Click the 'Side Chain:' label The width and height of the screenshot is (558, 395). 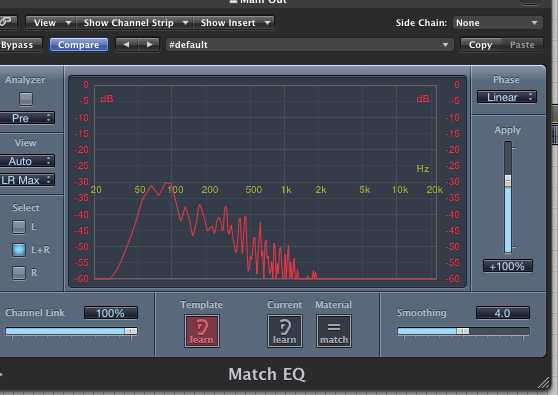click(421, 23)
